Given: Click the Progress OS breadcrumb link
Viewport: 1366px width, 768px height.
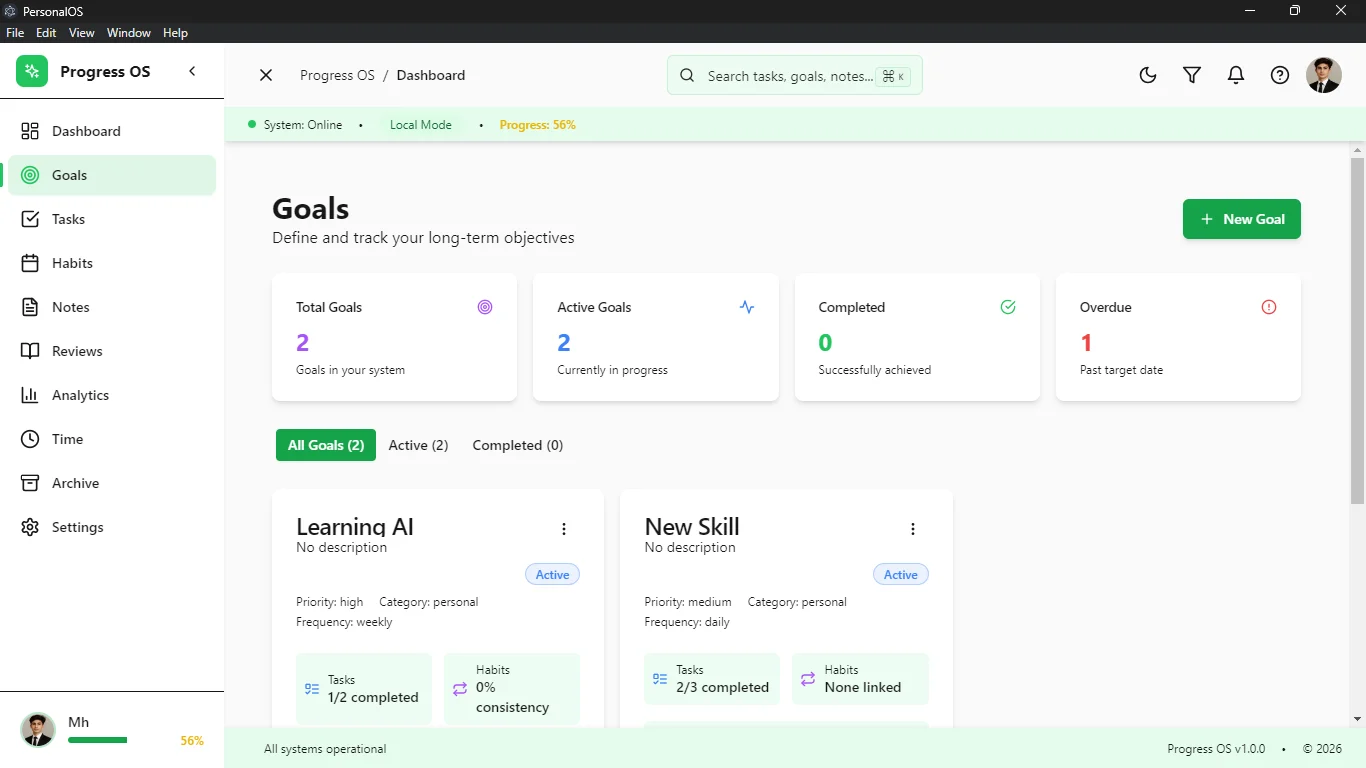Looking at the screenshot, I should (337, 75).
